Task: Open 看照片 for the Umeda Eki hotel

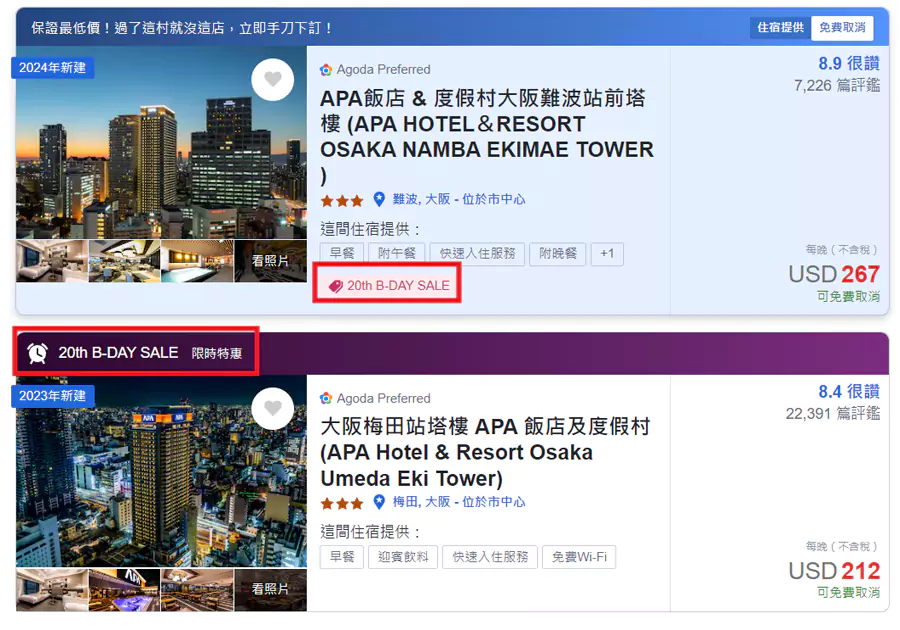Action: point(270,589)
